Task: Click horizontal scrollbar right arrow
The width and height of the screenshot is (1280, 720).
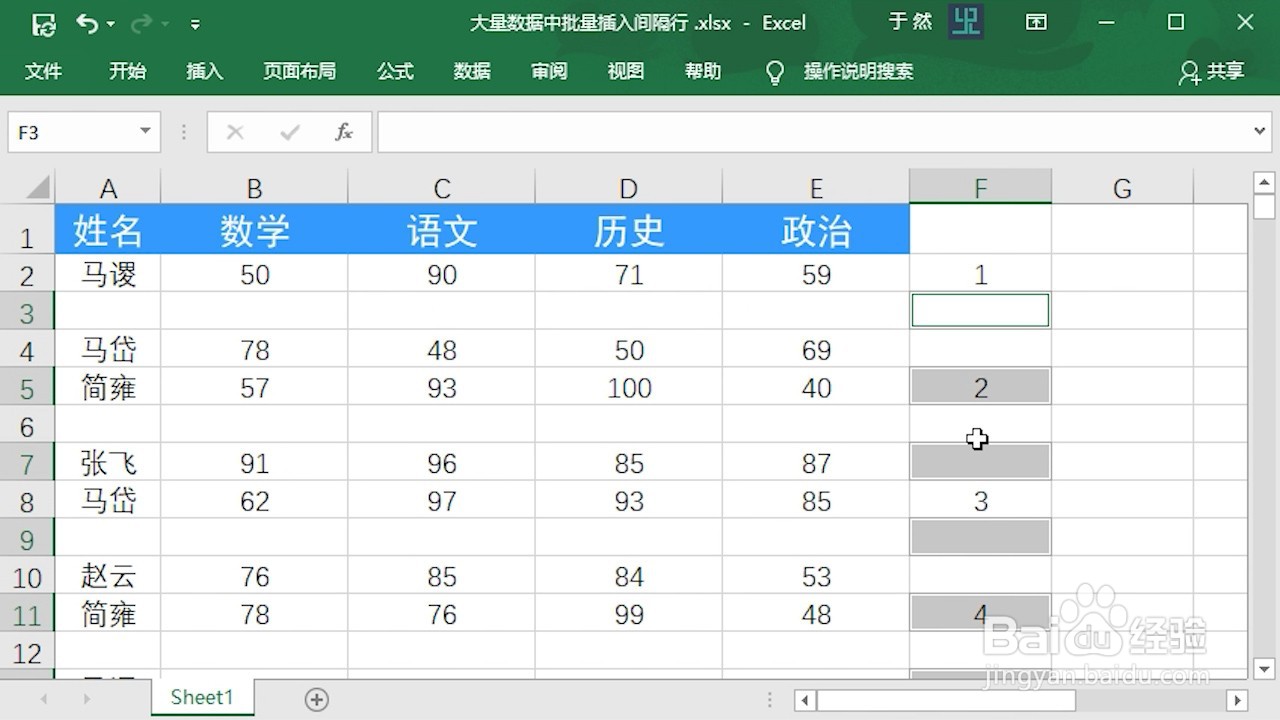Action: click(x=1237, y=700)
